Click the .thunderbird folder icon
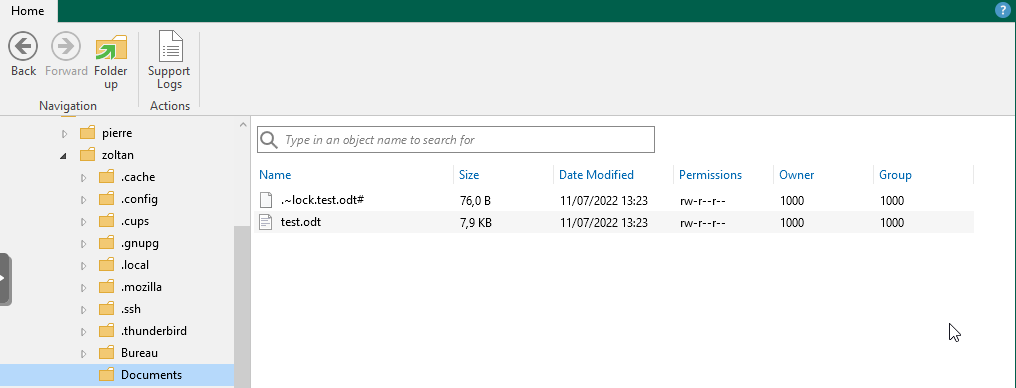This screenshot has height=388, width=1016. [106, 331]
